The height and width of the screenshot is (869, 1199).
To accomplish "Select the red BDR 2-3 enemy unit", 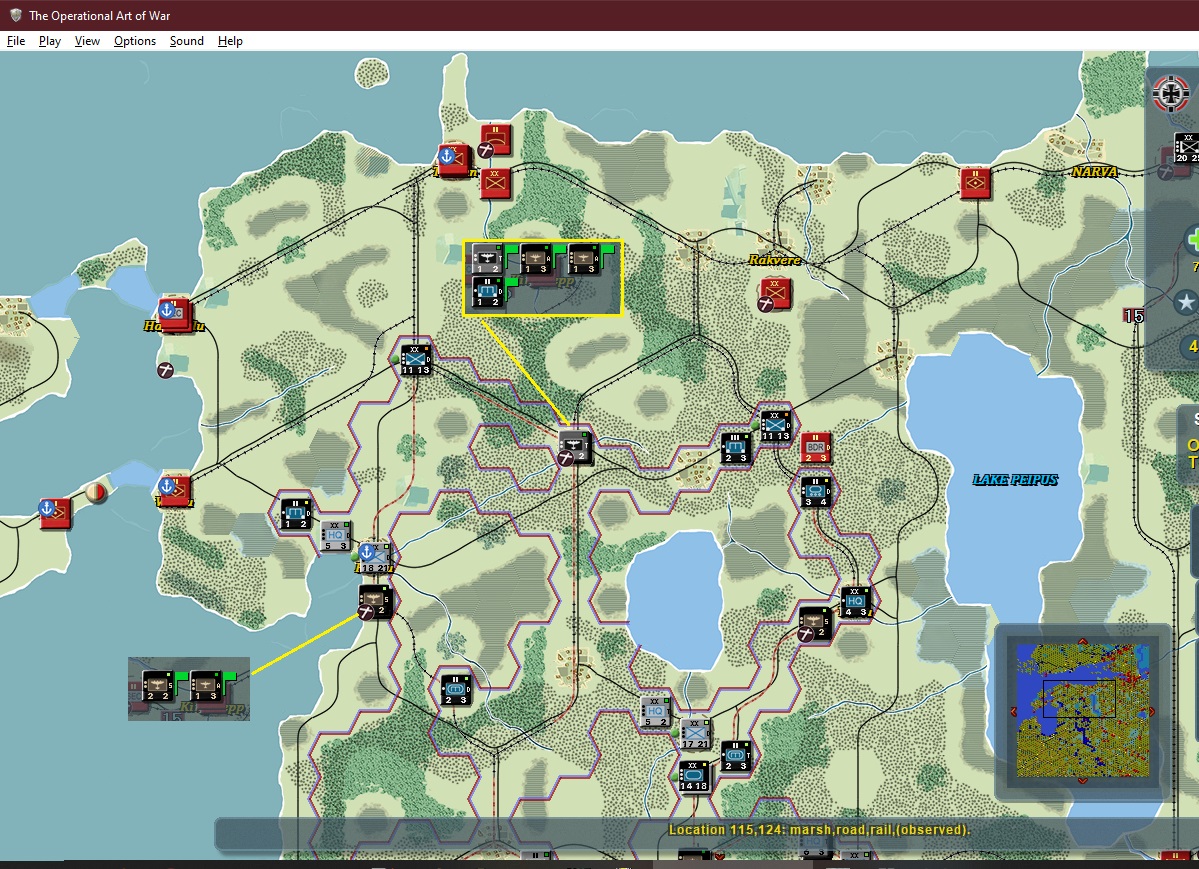I will [816, 448].
